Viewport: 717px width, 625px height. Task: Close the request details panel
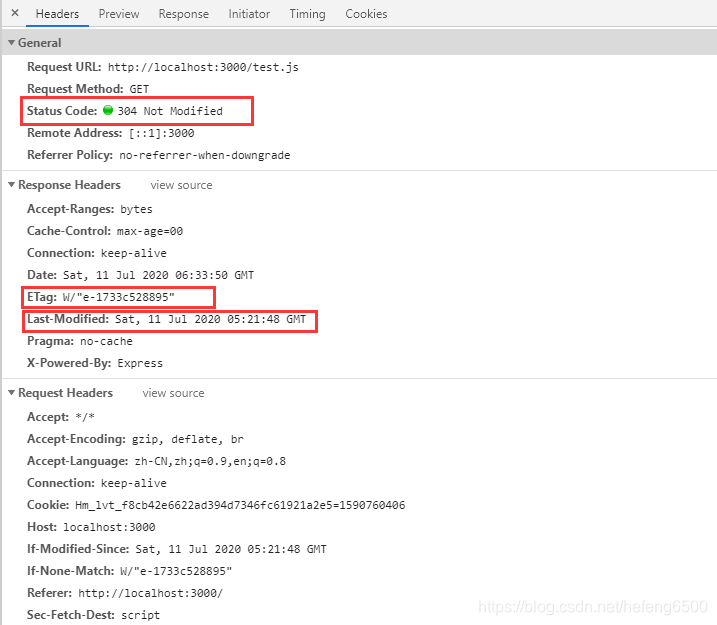(15, 13)
